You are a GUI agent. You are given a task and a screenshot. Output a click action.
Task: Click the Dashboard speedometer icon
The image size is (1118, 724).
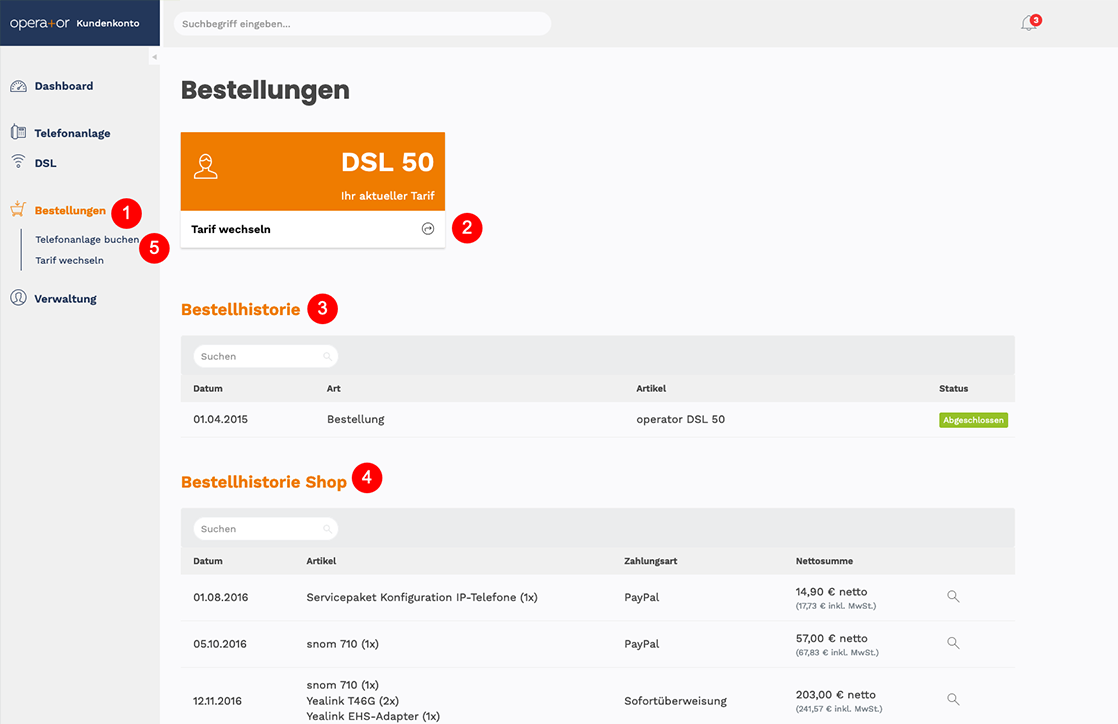click(x=18, y=86)
